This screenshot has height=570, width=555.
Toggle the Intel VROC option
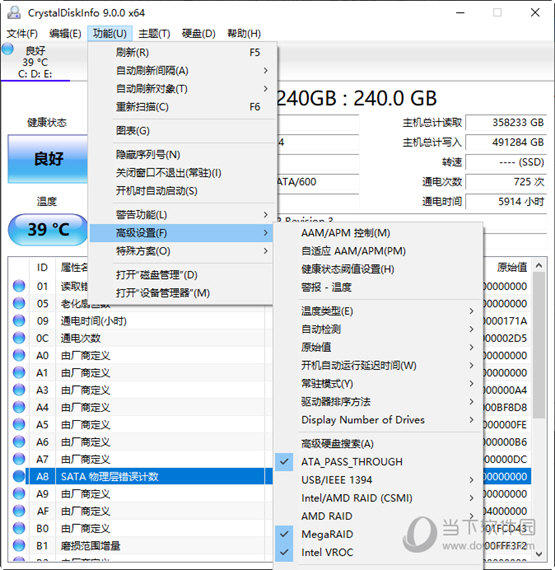click(x=378, y=552)
